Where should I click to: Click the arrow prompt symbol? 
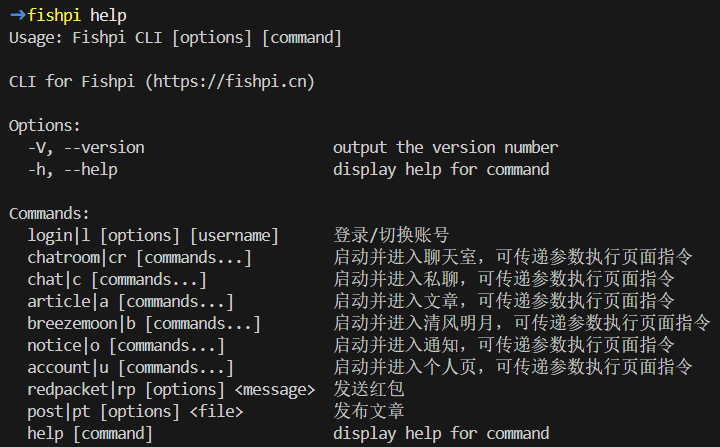click(17, 16)
